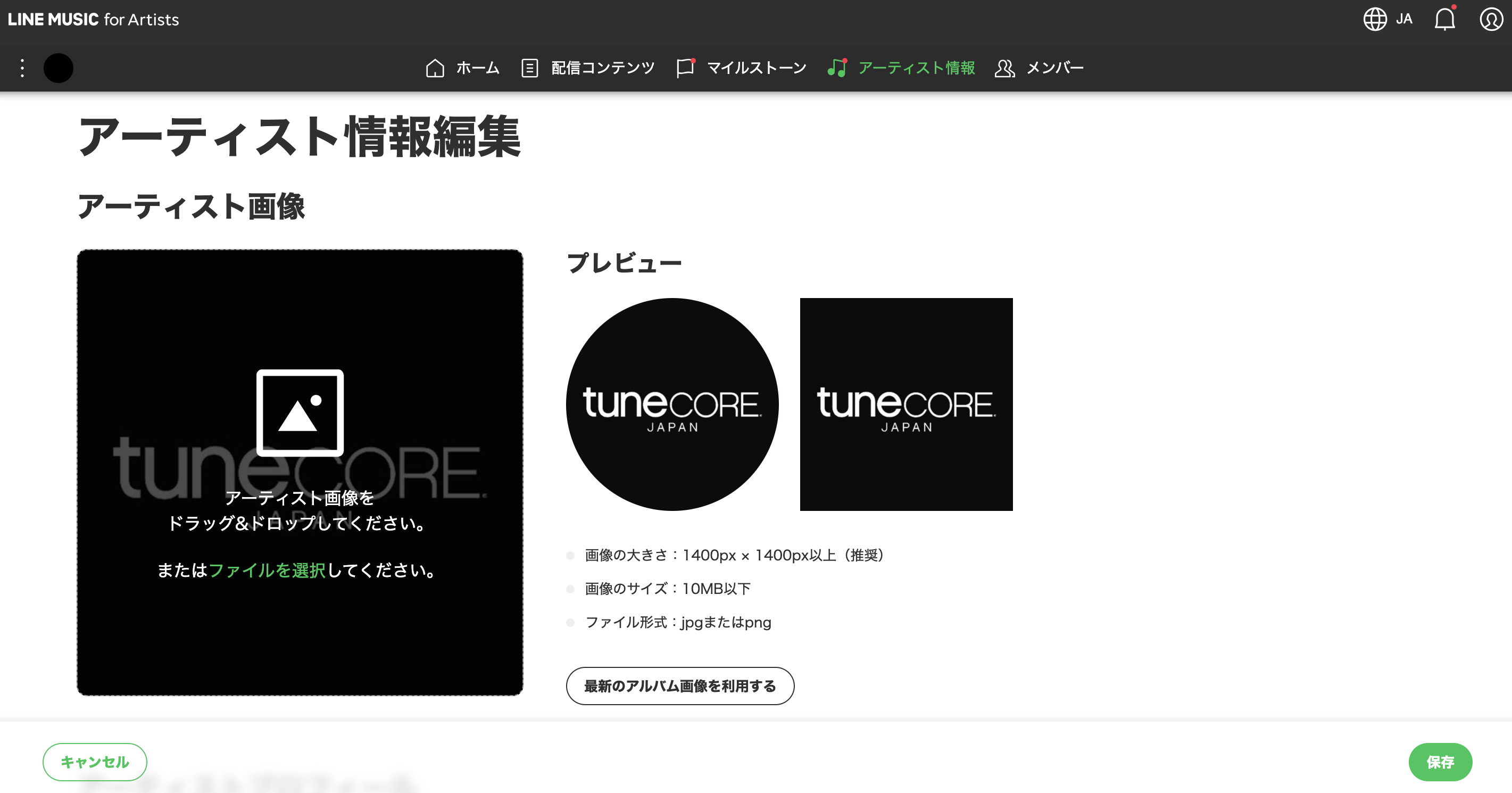Viewport: 1512px width, 793px height.
Task: Click the プレビュー heading
Action: click(x=624, y=262)
